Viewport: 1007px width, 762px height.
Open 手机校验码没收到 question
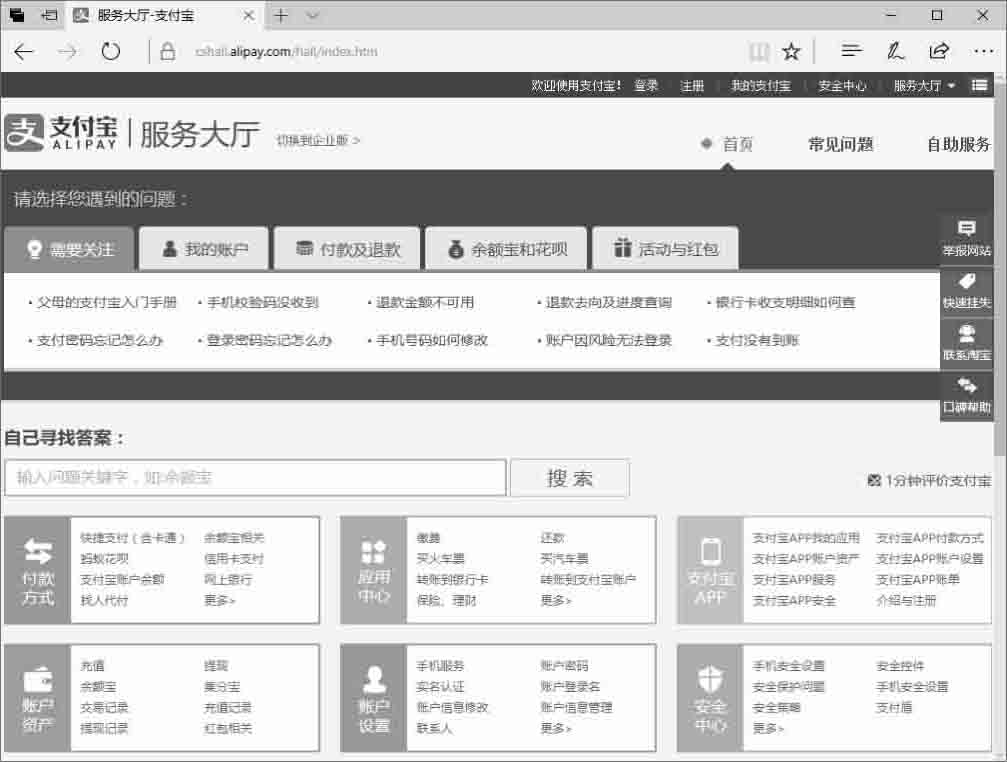(263, 302)
